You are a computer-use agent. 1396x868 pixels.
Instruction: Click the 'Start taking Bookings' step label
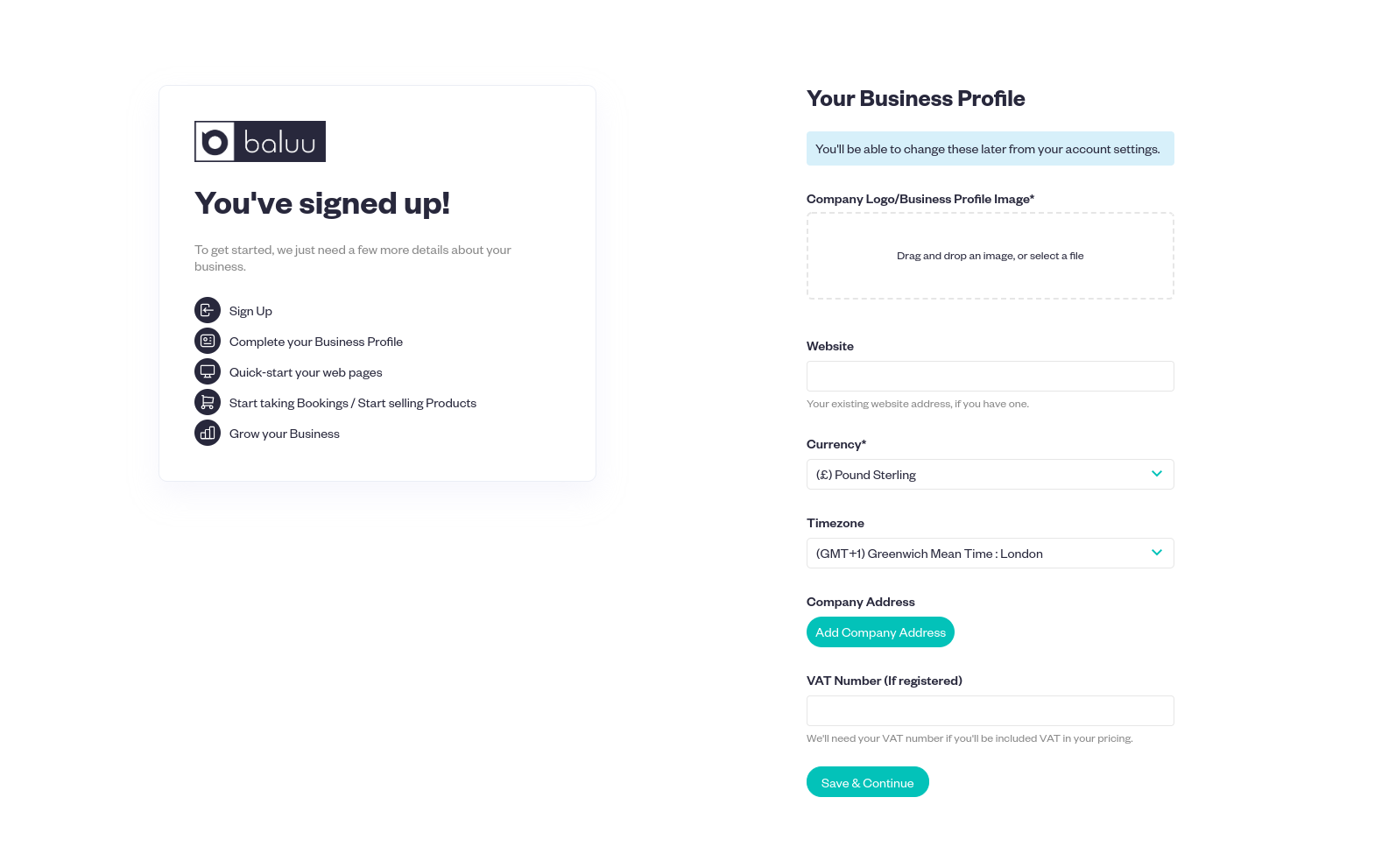click(x=353, y=402)
